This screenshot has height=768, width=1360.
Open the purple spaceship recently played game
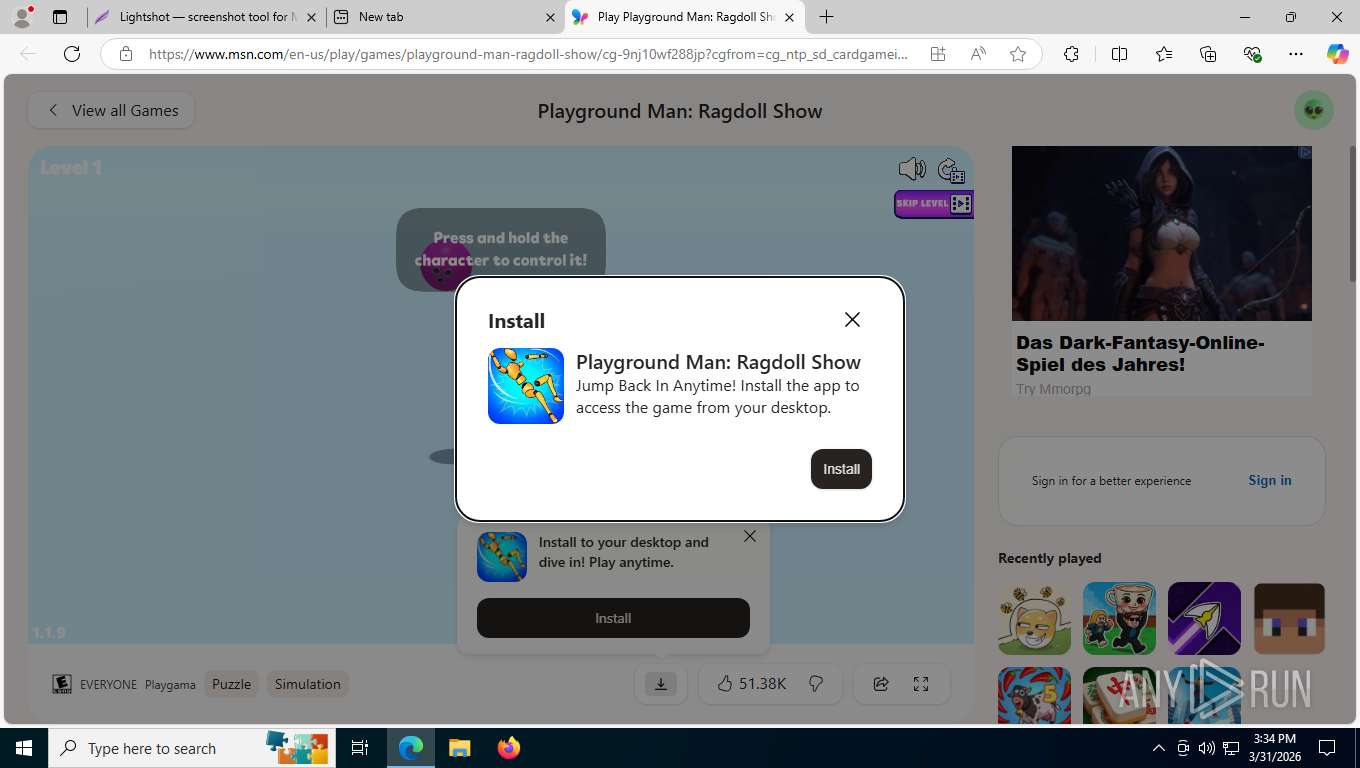[x=1204, y=618]
